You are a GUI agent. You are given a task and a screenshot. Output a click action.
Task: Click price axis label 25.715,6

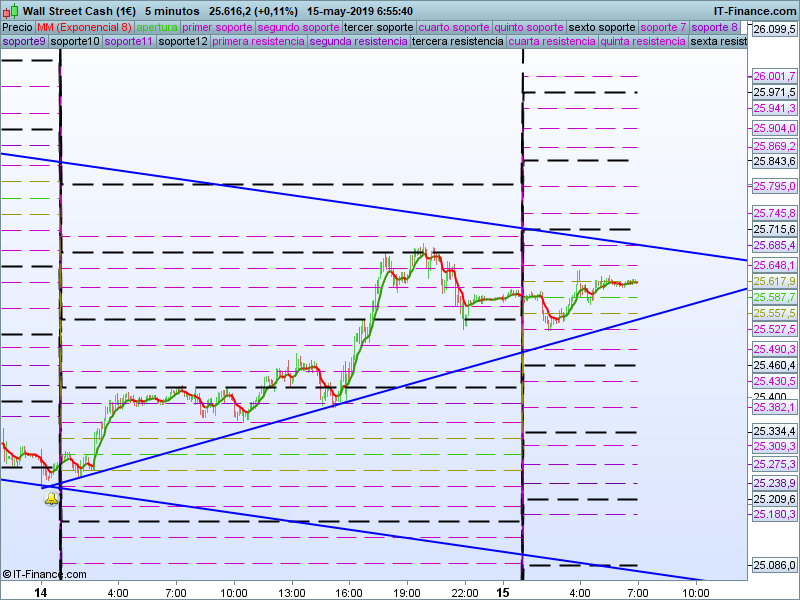pyautogui.click(x=774, y=229)
